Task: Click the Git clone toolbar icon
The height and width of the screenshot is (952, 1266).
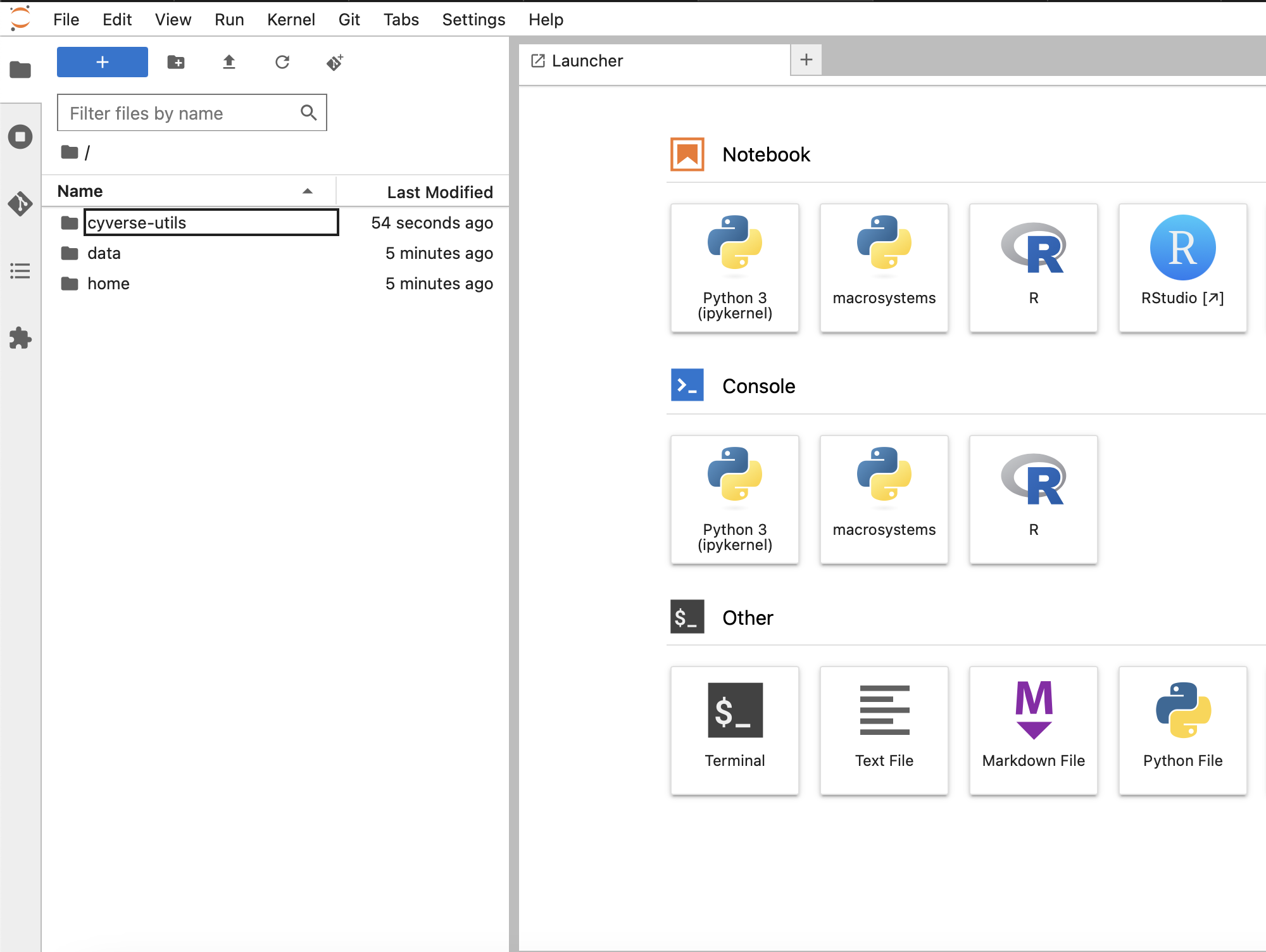Action: [x=335, y=62]
